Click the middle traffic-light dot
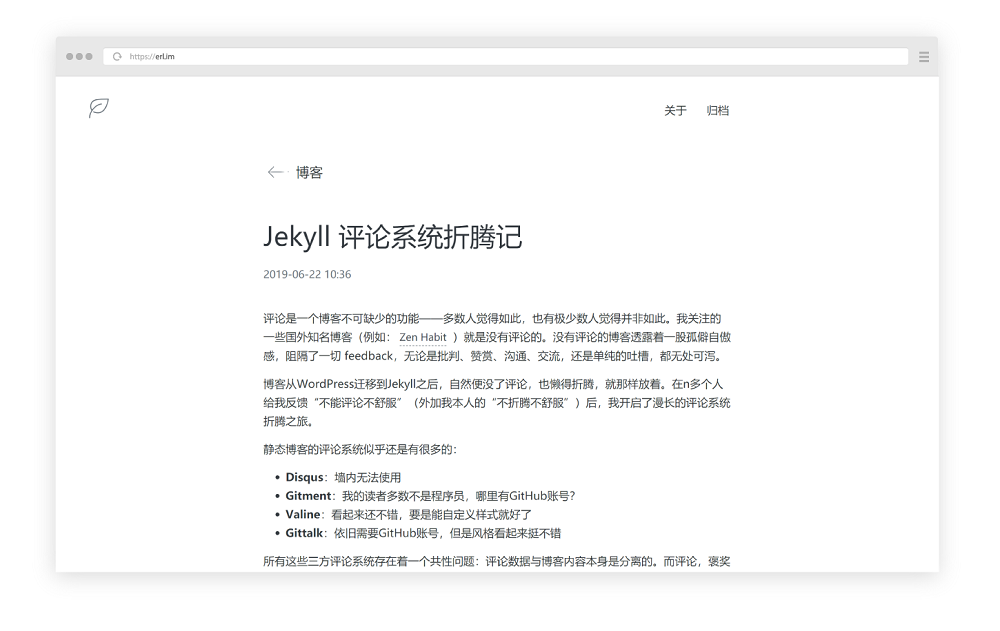This screenshot has width=1000, height=631. (78, 56)
